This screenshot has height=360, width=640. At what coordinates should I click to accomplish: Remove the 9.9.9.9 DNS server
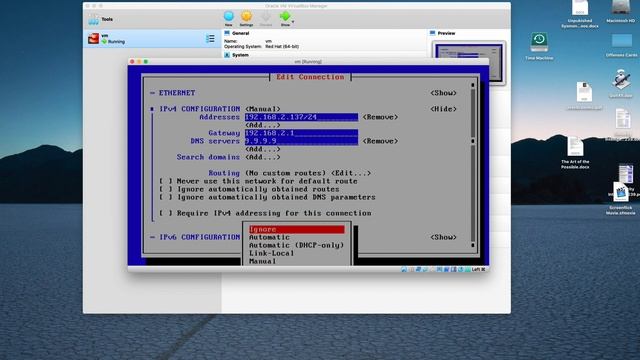pos(380,141)
